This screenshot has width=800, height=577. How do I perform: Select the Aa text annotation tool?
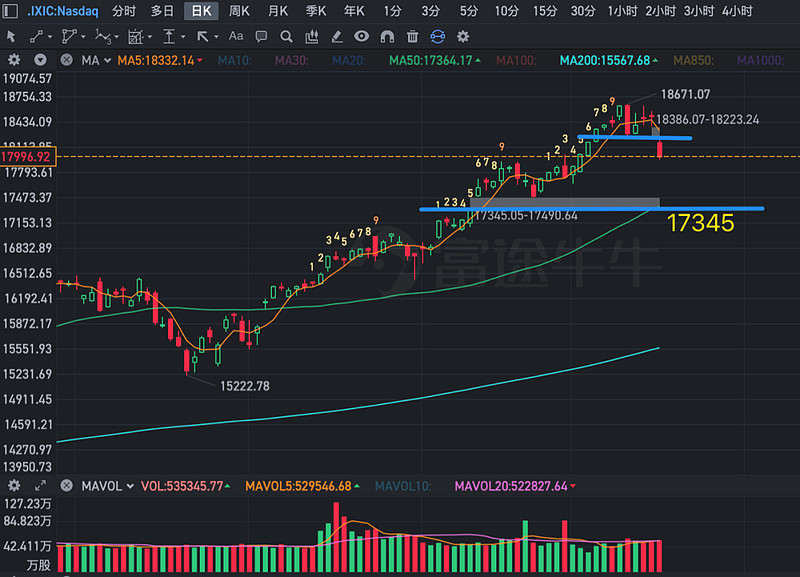point(236,36)
